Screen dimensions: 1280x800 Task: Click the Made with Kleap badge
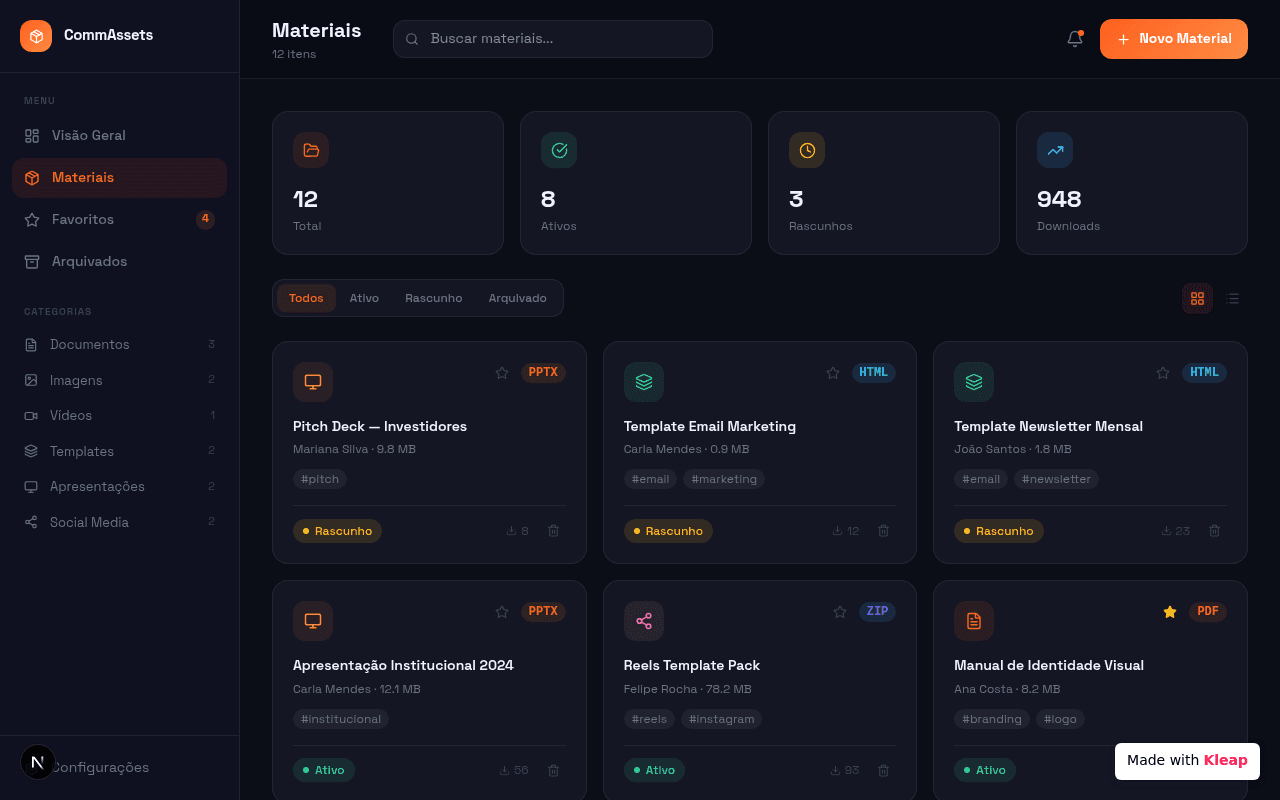click(x=1187, y=760)
